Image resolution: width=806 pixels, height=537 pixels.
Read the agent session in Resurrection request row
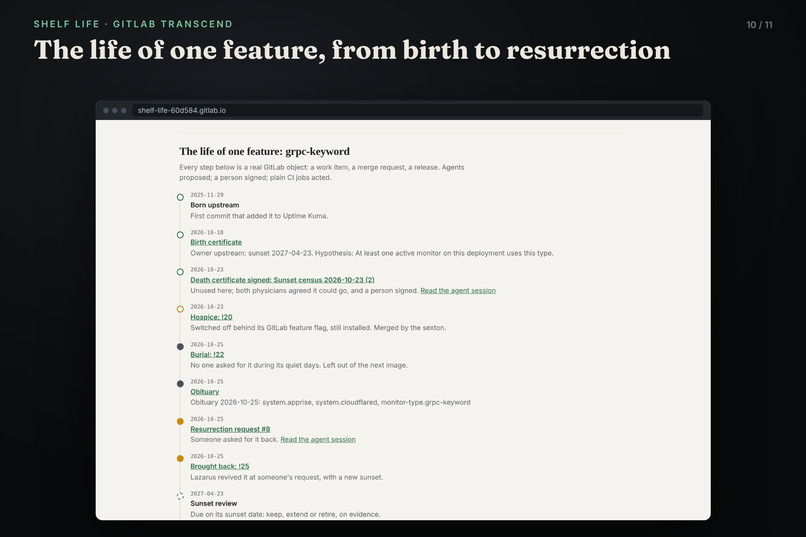318,439
